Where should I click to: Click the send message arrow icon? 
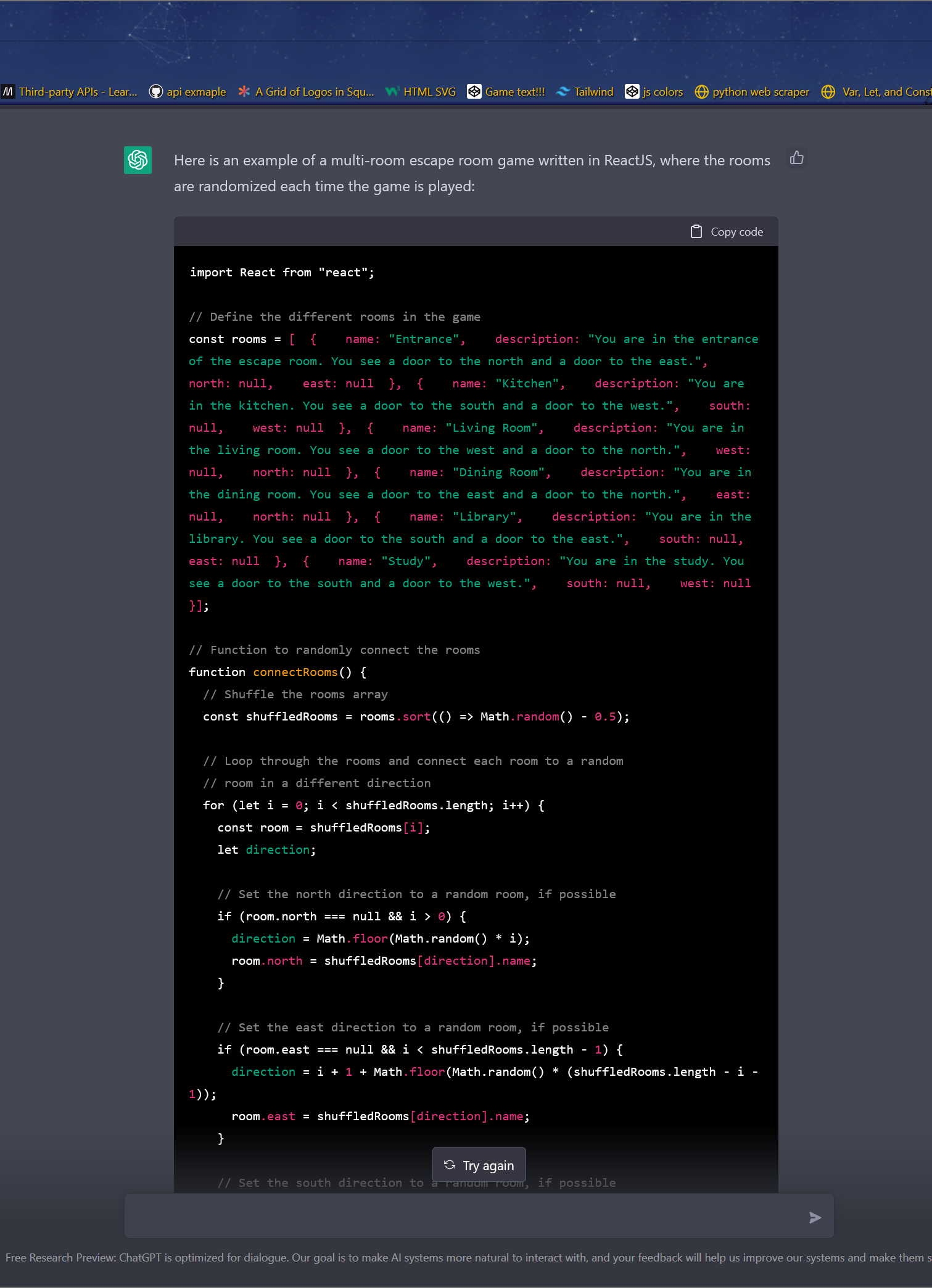[815, 1217]
